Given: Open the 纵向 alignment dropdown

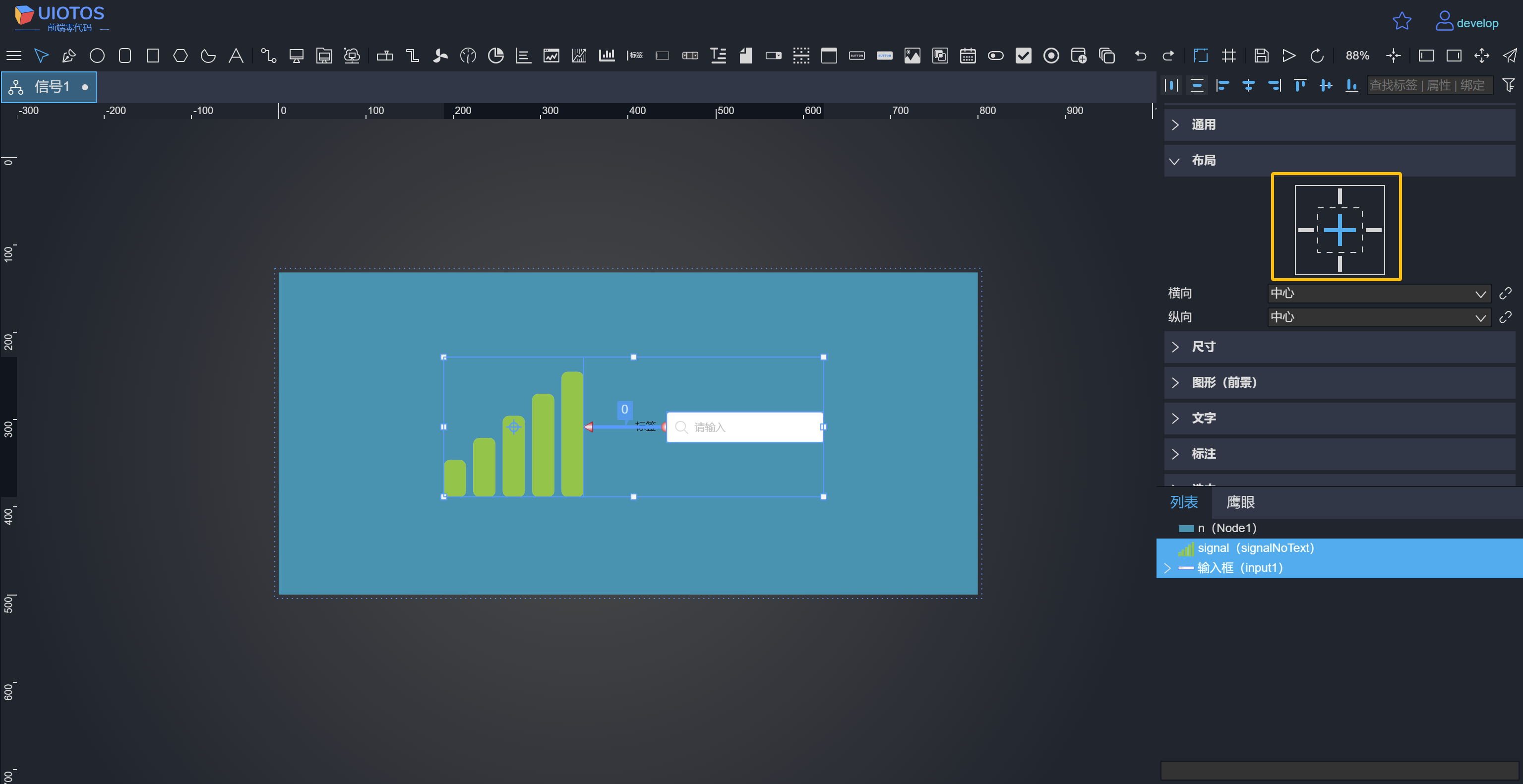Looking at the screenshot, I should (x=1379, y=317).
